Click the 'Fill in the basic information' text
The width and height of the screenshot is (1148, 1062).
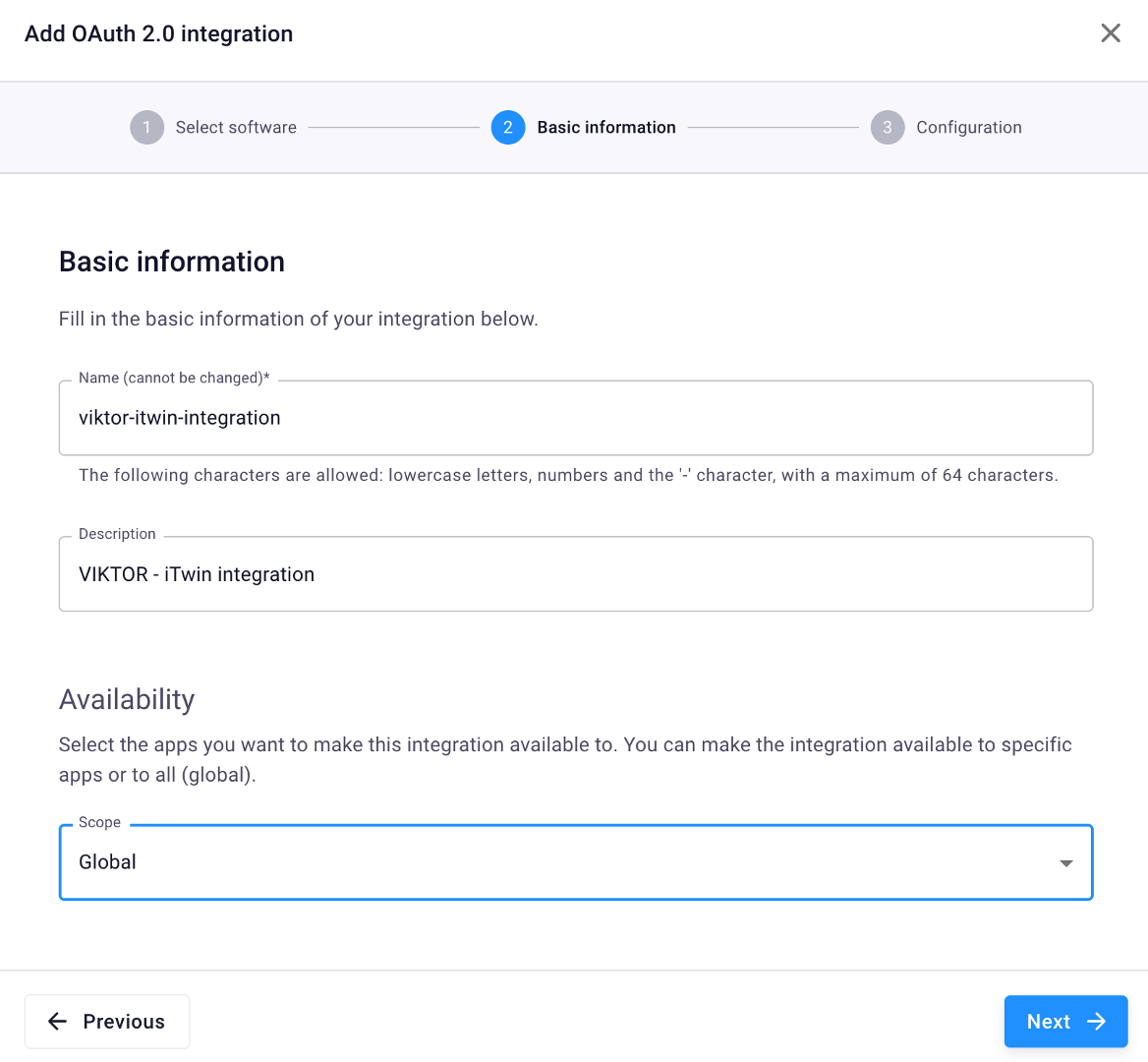[299, 320]
